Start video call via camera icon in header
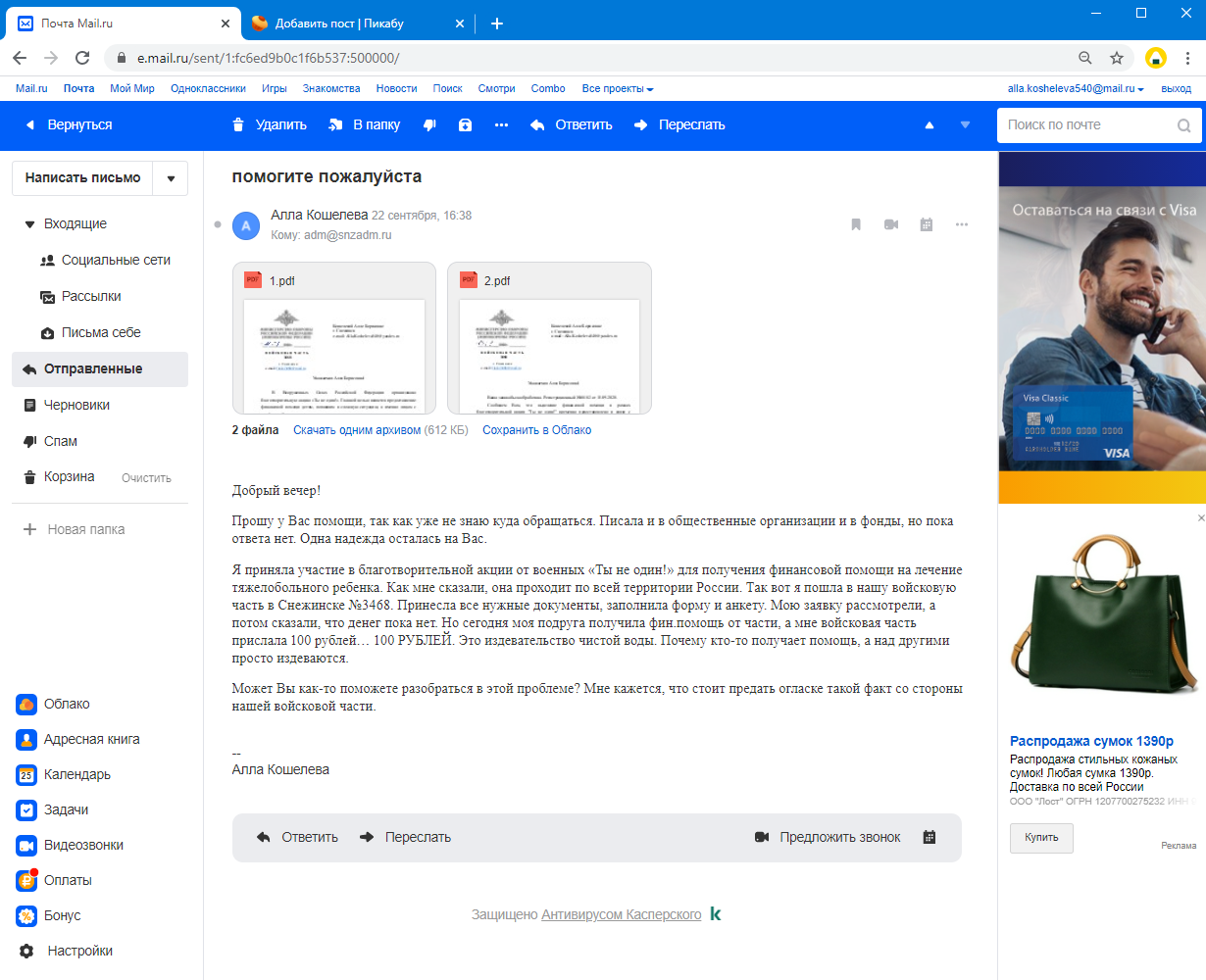 891,224
